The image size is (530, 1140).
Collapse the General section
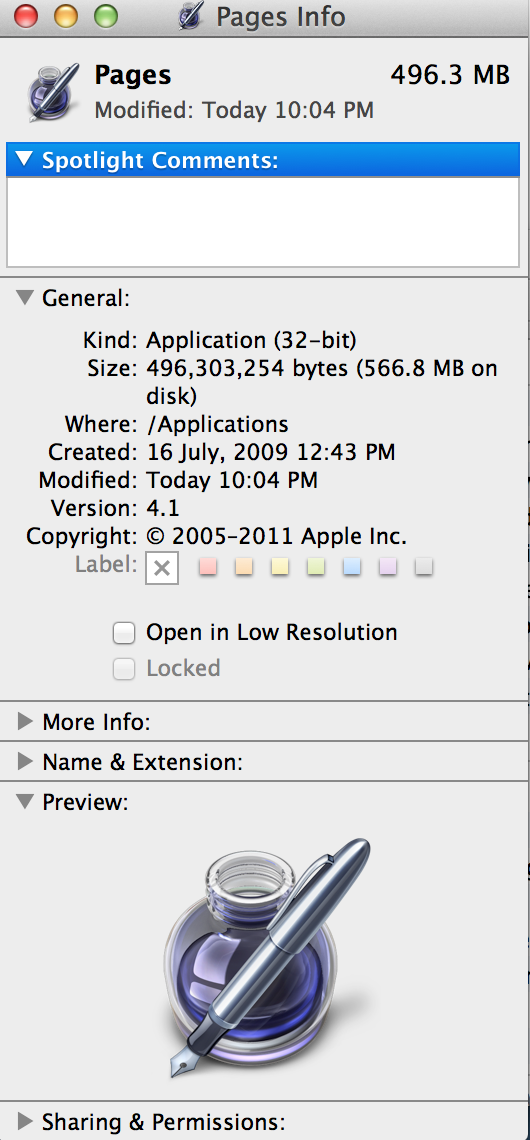(25, 297)
